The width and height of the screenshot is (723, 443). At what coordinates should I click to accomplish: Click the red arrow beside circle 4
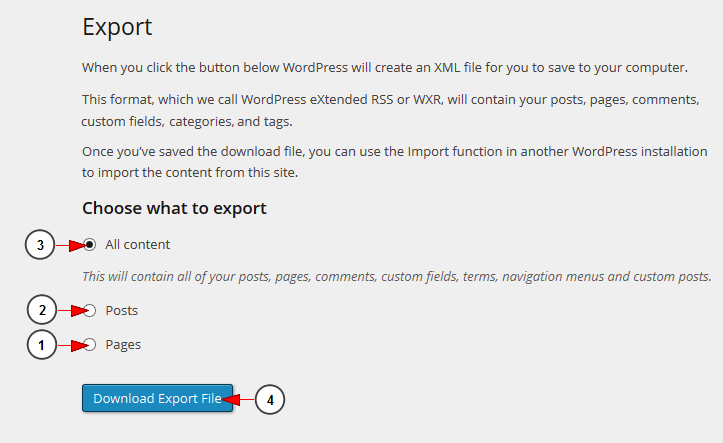[x=238, y=399]
